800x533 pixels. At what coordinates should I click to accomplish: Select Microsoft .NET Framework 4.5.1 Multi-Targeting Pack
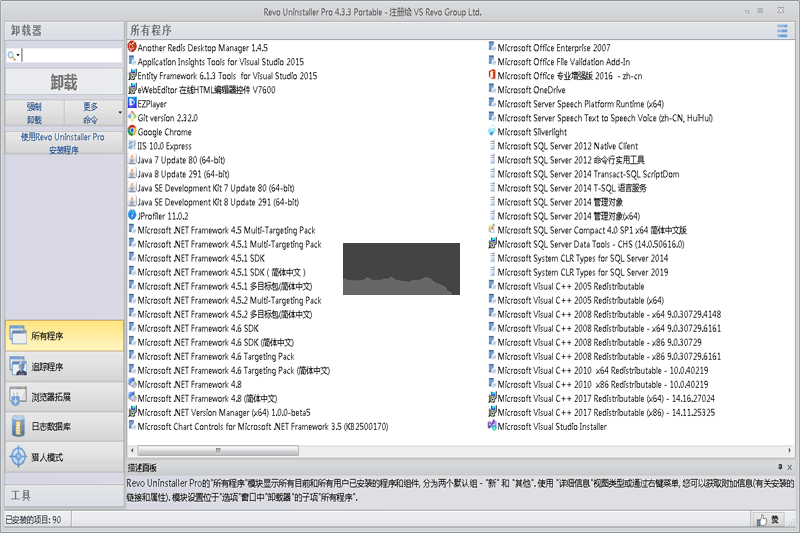tap(229, 243)
